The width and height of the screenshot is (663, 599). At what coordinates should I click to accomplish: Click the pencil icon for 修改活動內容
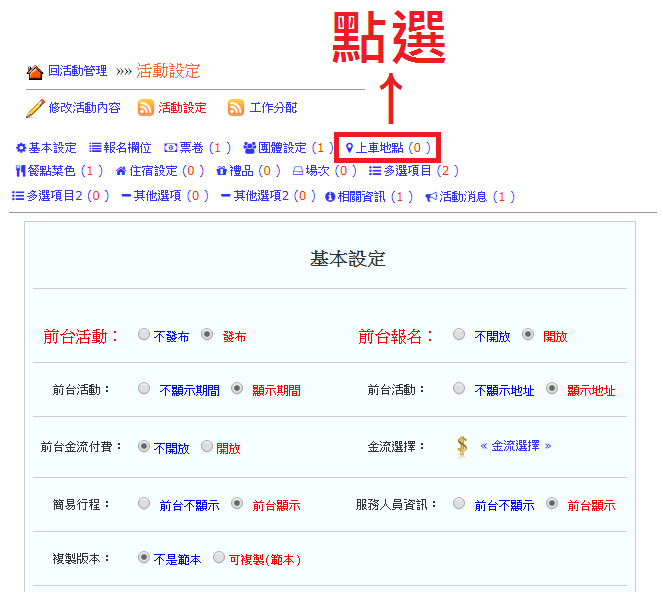(35, 108)
